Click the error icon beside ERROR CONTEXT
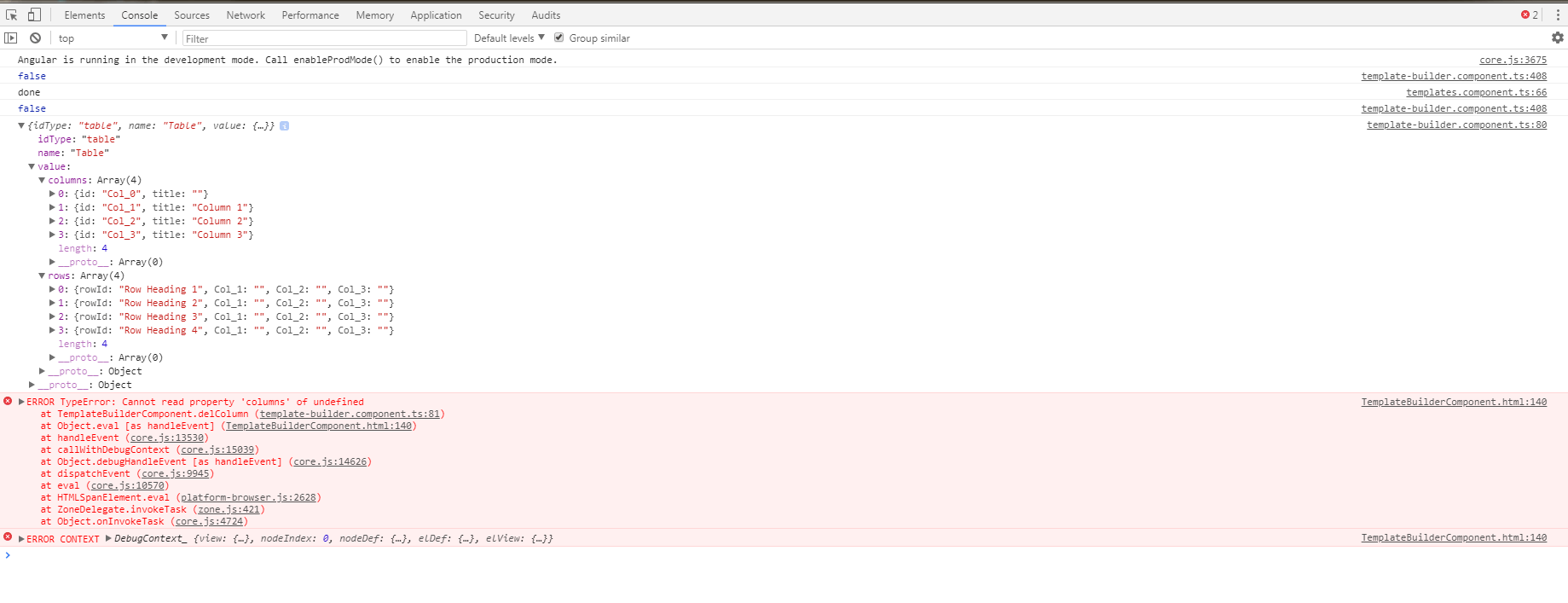 tap(8, 537)
